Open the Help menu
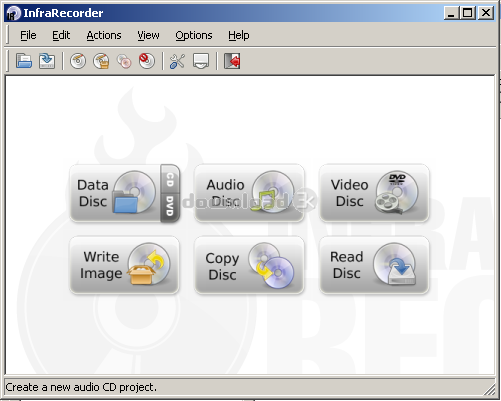 click(x=239, y=35)
